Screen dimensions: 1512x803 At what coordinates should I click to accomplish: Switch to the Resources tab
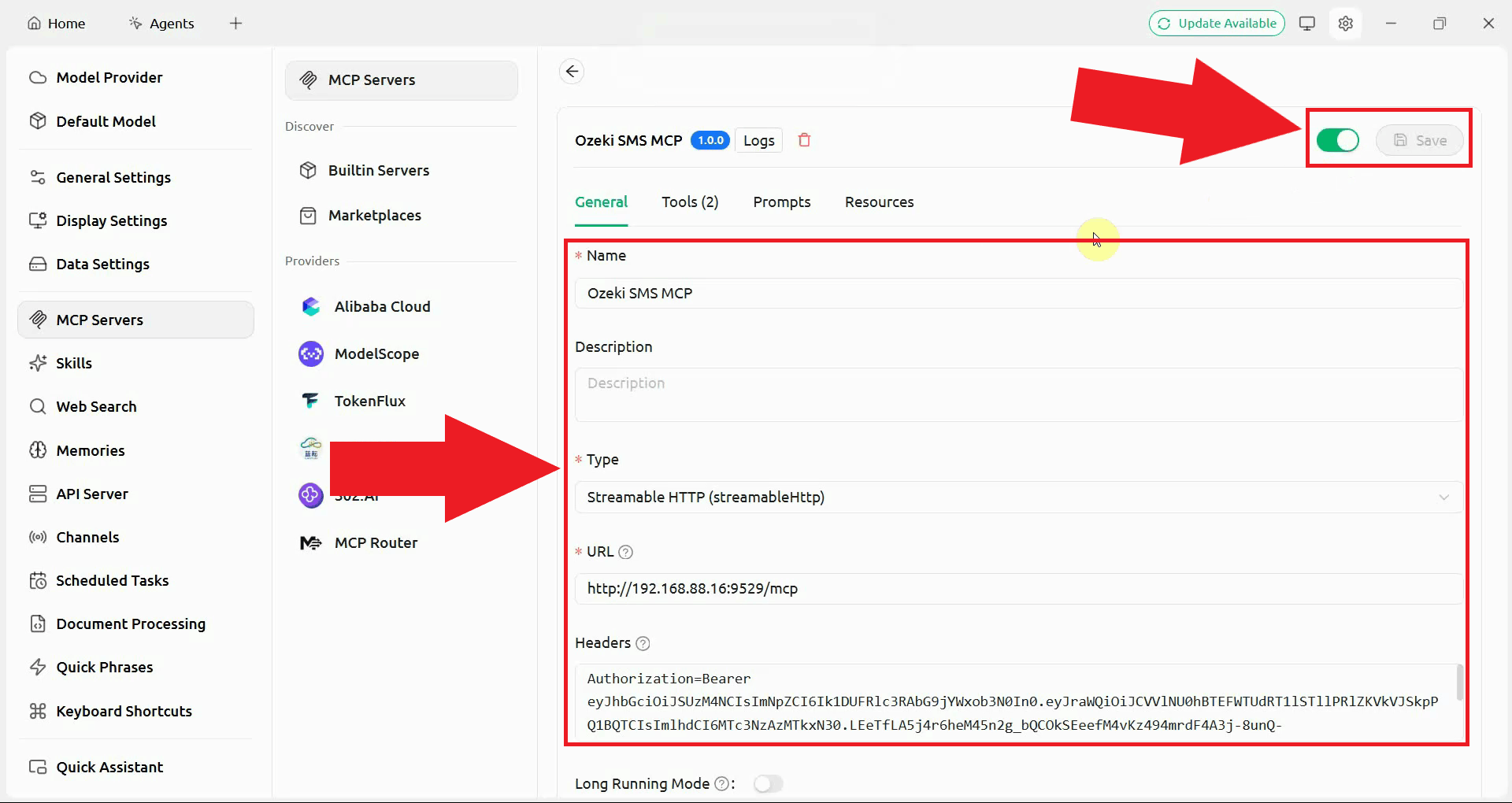pos(879,202)
